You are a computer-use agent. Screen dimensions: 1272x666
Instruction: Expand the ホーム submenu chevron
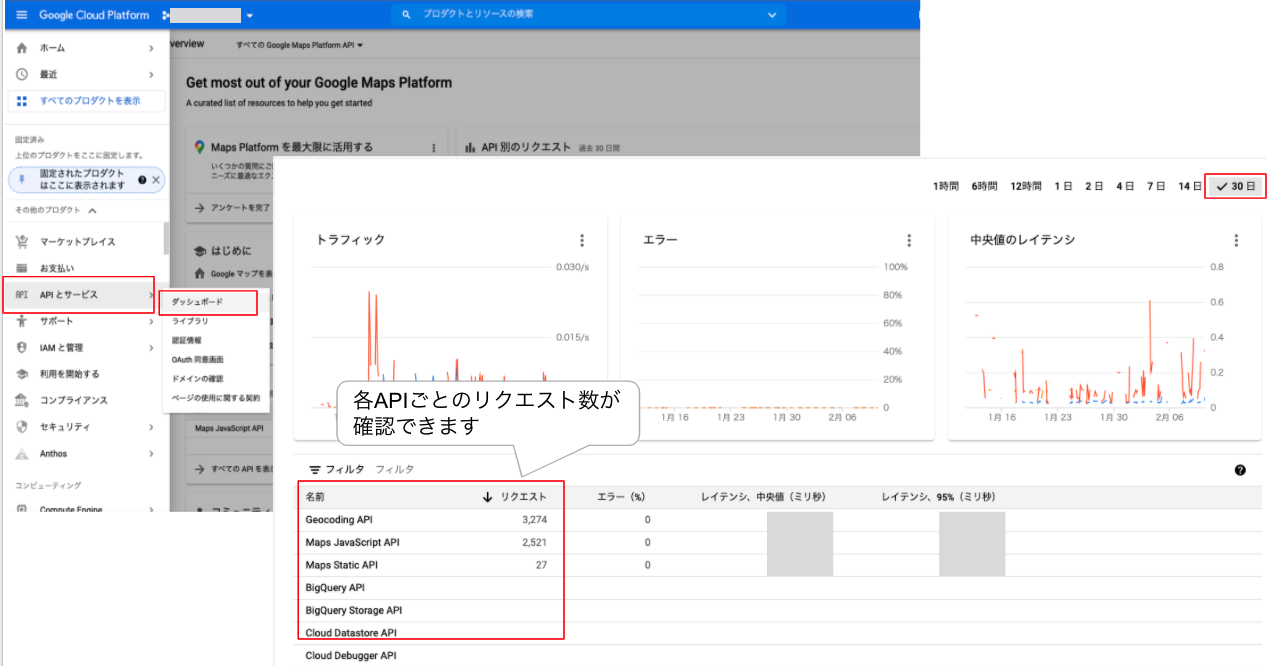point(151,48)
